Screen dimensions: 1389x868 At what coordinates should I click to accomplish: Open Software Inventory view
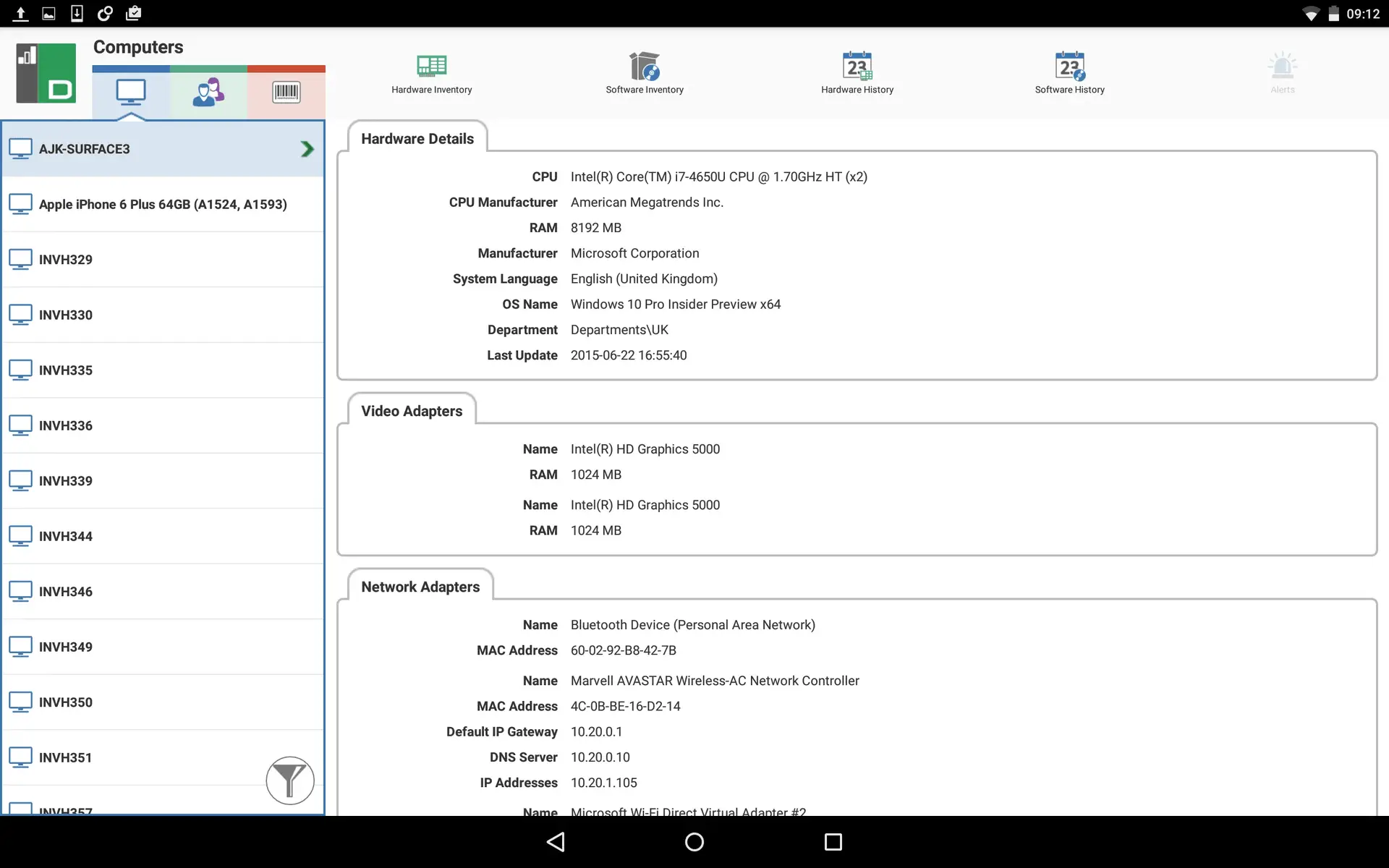coord(644,74)
